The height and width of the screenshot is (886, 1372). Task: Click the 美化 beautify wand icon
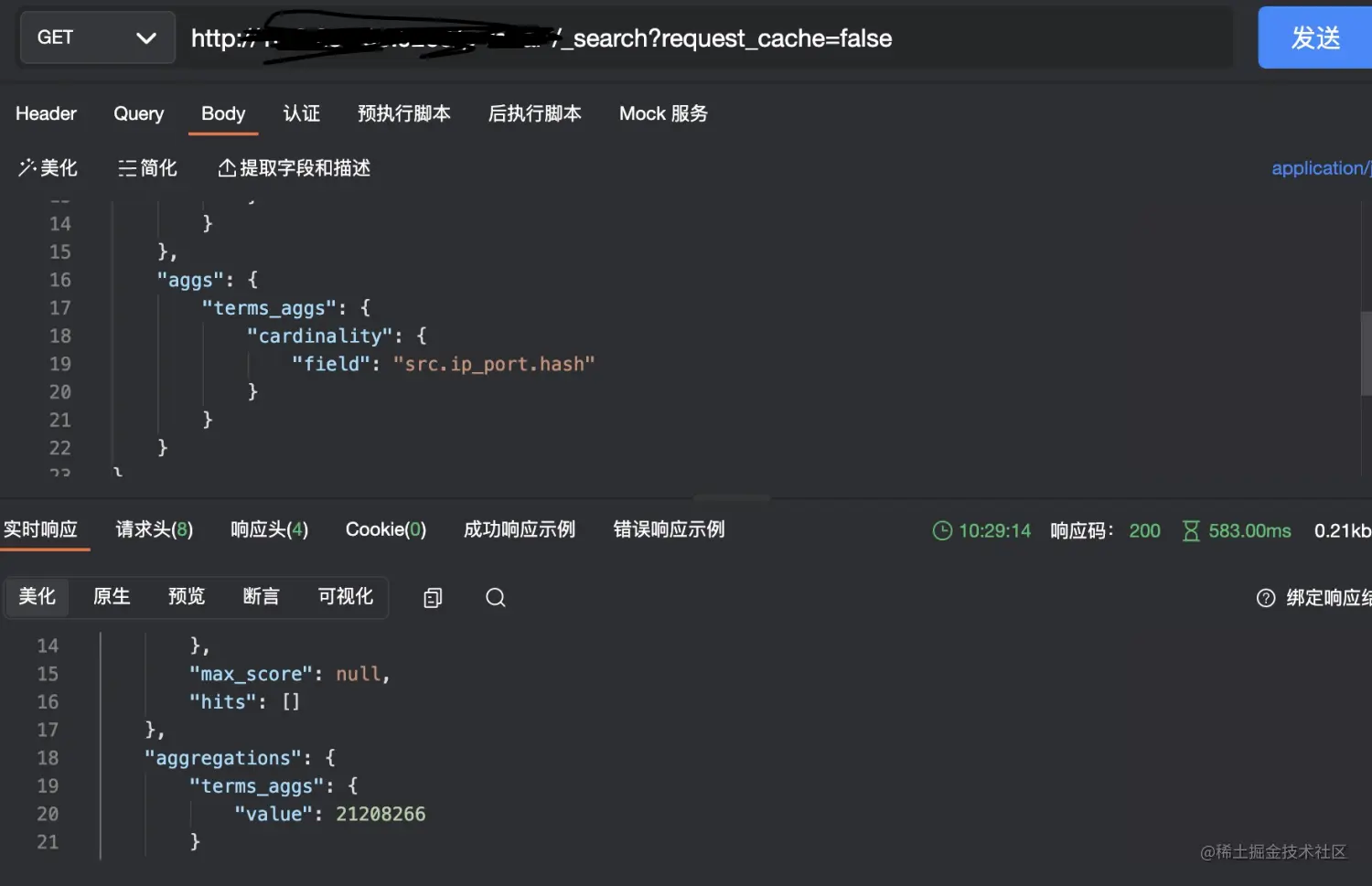pyautogui.click(x=27, y=167)
